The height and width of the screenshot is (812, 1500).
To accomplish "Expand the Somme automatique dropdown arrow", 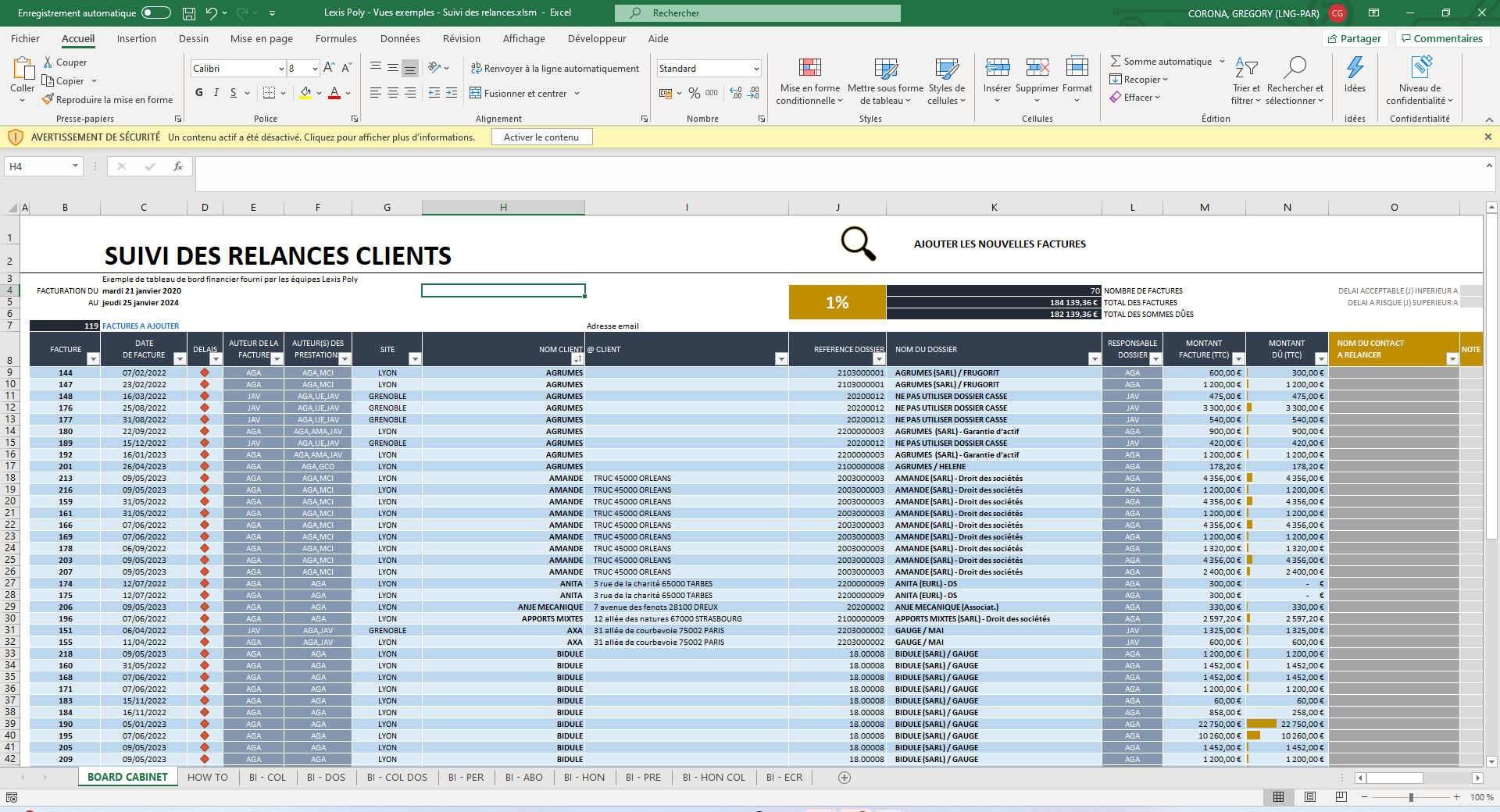I will (1223, 61).
